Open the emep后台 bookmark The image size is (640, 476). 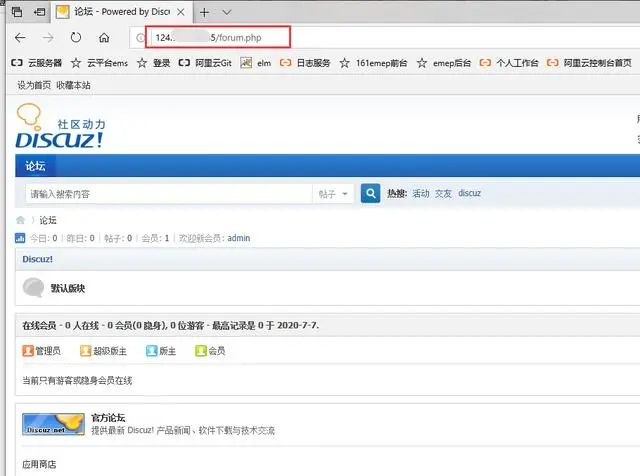444,63
